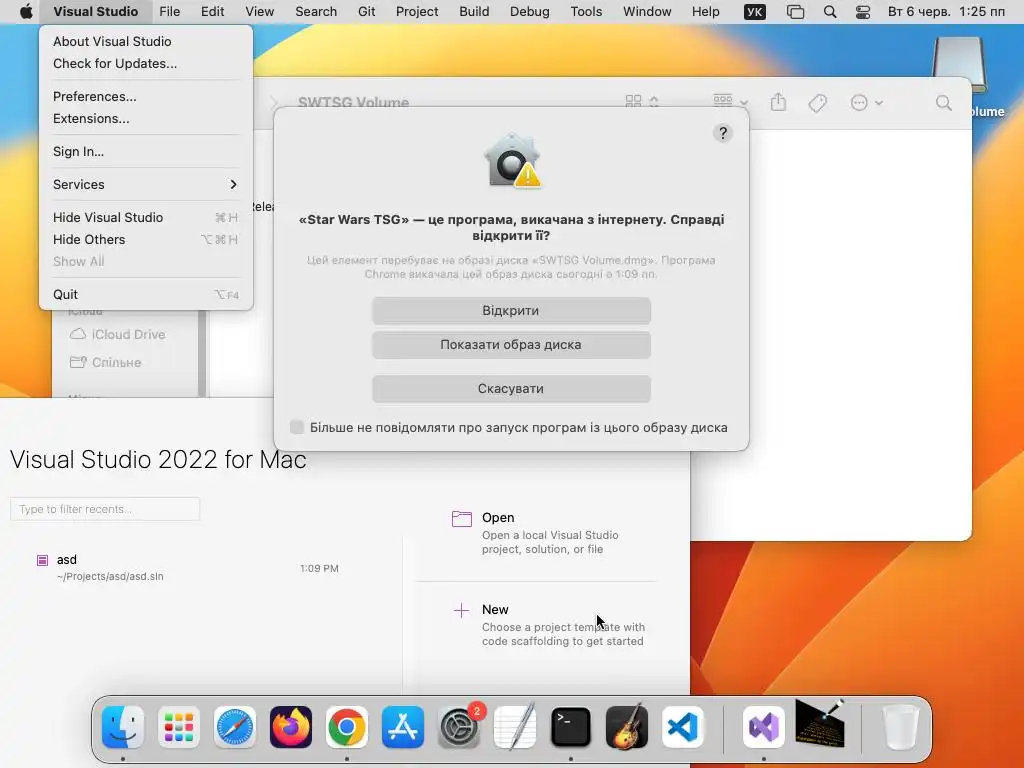Open the Finder group-by dropdown
Viewport: 1024px width, 768px height.
point(731,102)
